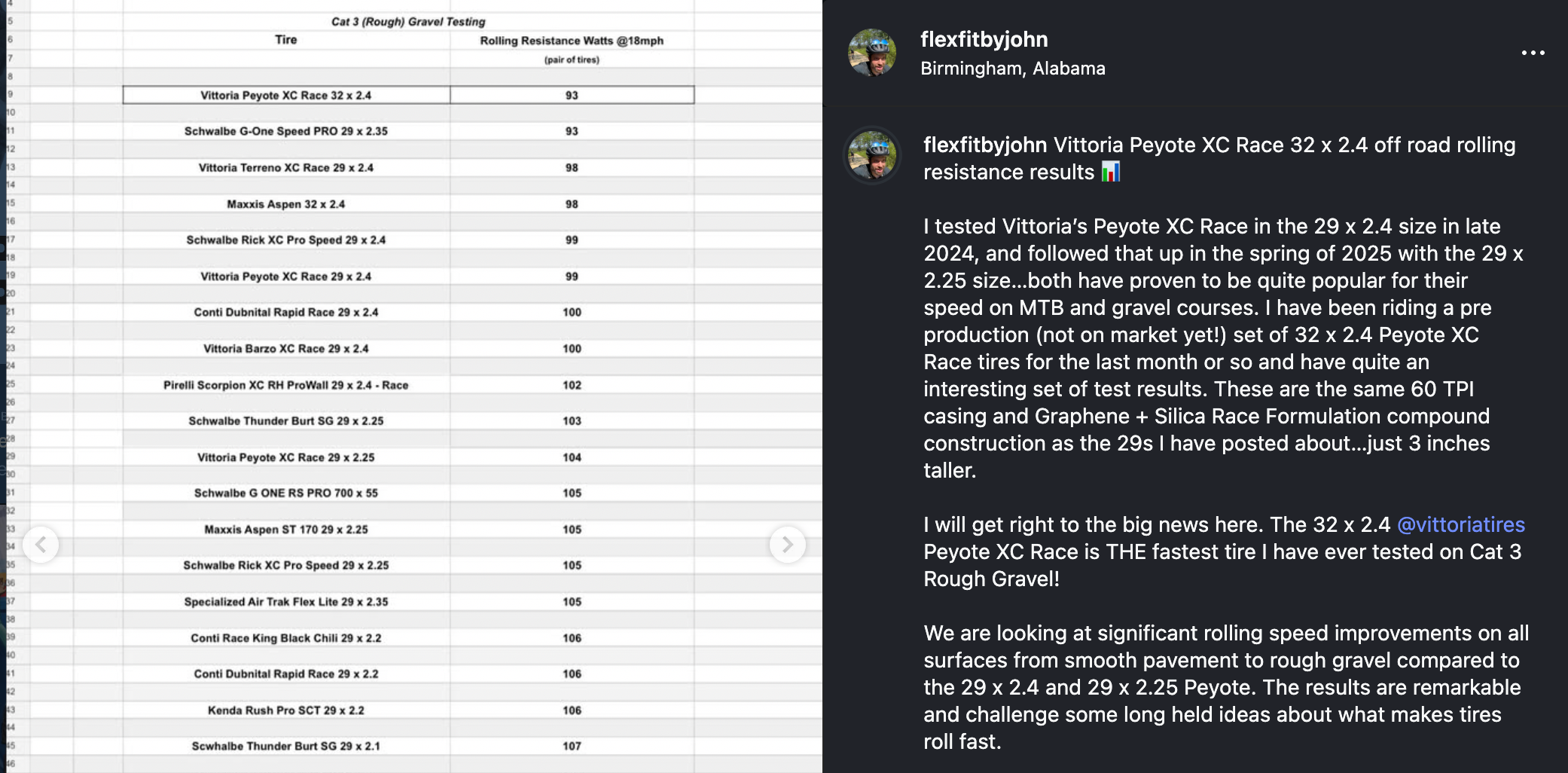Select the Vittoria Peyote XC Race 32 x 2.4 cell

click(x=286, y=95)
